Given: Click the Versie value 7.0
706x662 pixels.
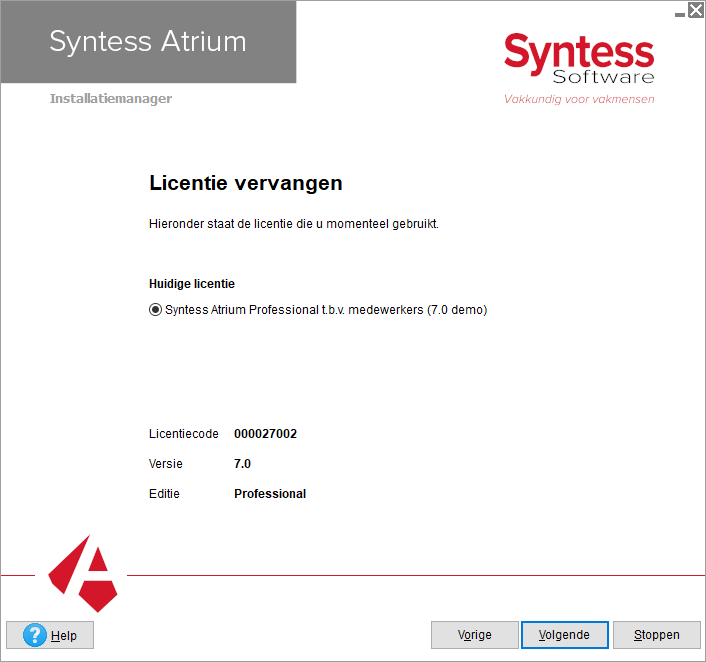Looking at the screenshot, I should click(x=242, y=463).
